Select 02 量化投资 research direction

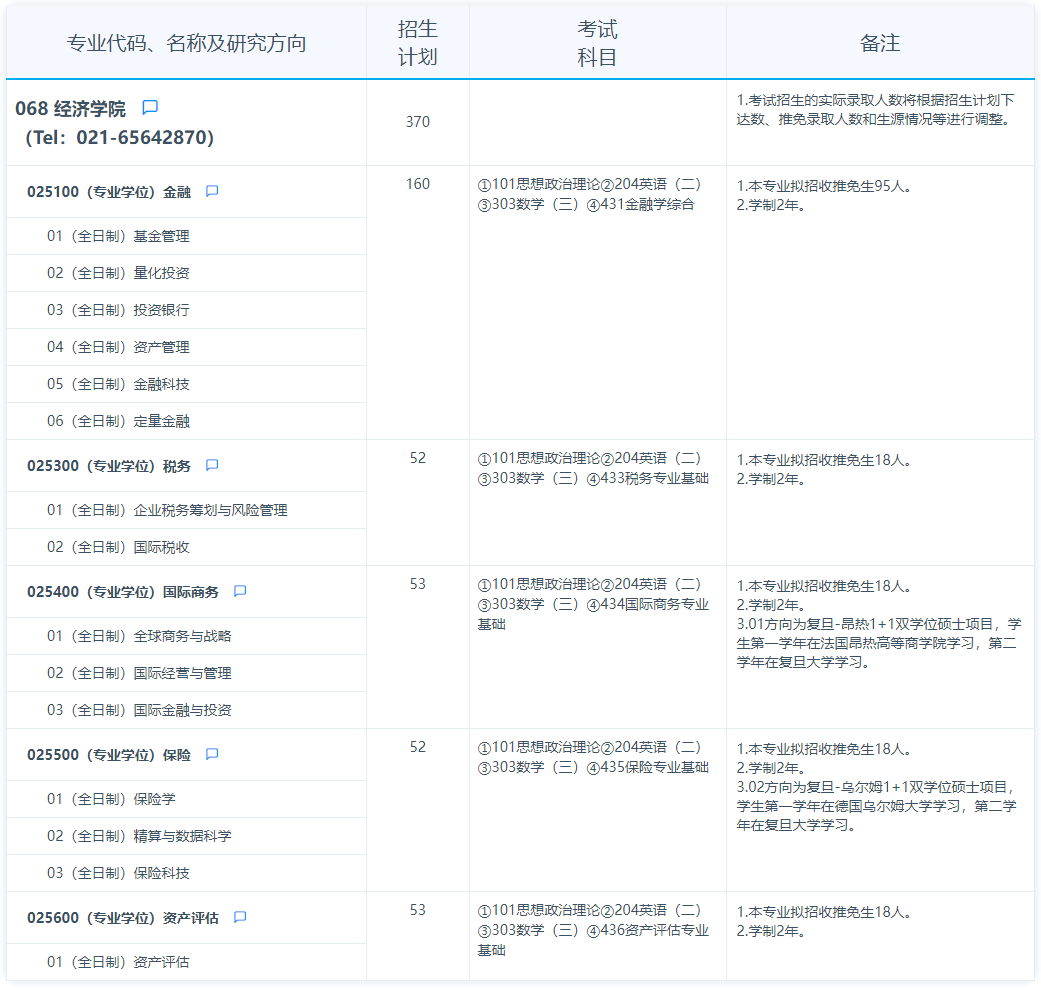pos(118,273)
